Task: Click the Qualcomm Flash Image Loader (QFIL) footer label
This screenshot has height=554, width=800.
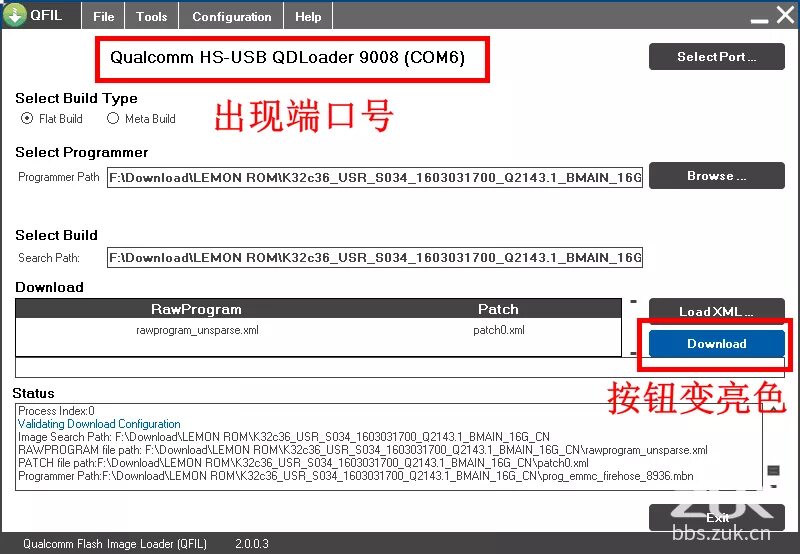Action: (x=115, y=544)
